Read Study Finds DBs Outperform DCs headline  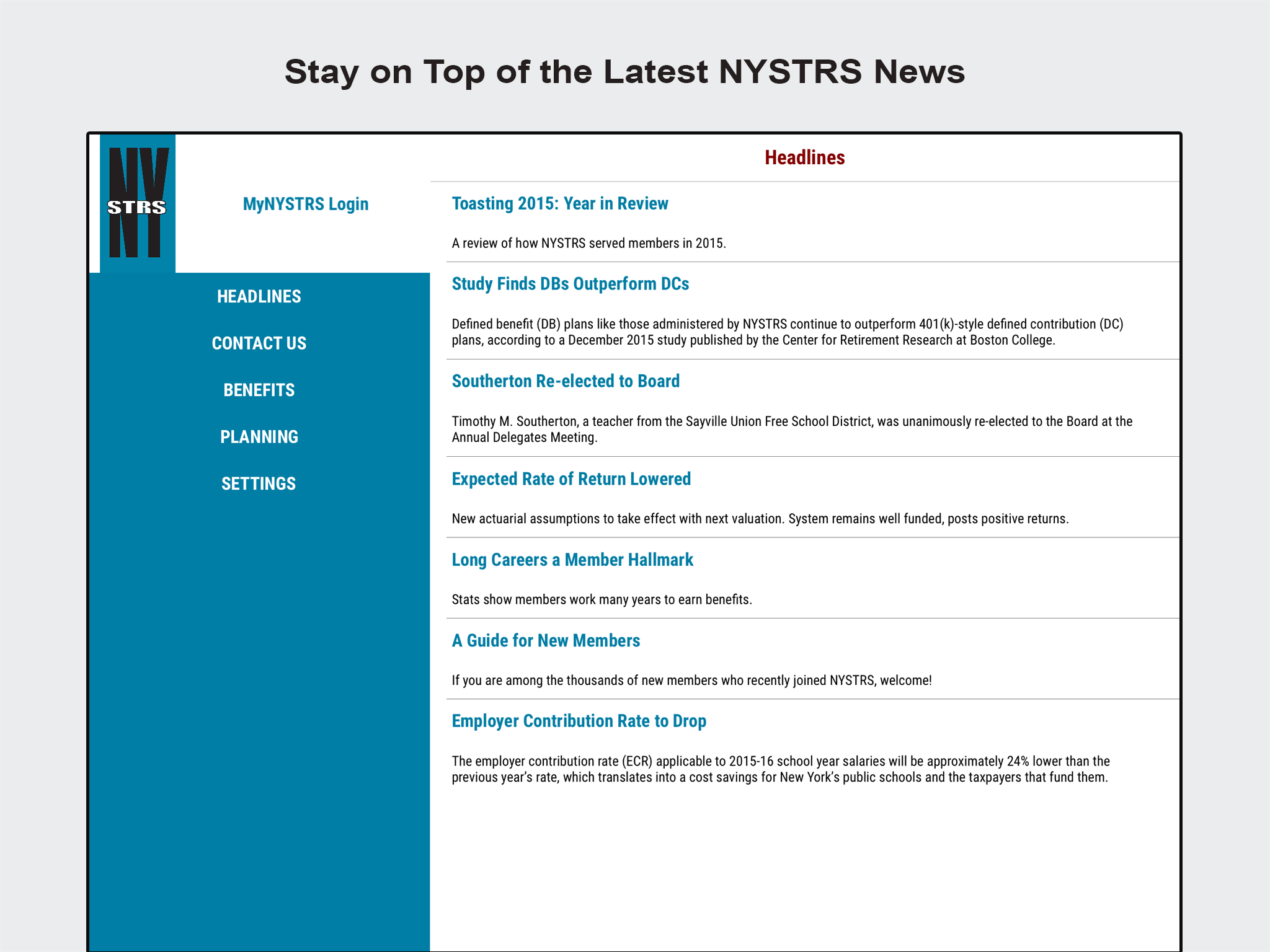tap(570, 284)
